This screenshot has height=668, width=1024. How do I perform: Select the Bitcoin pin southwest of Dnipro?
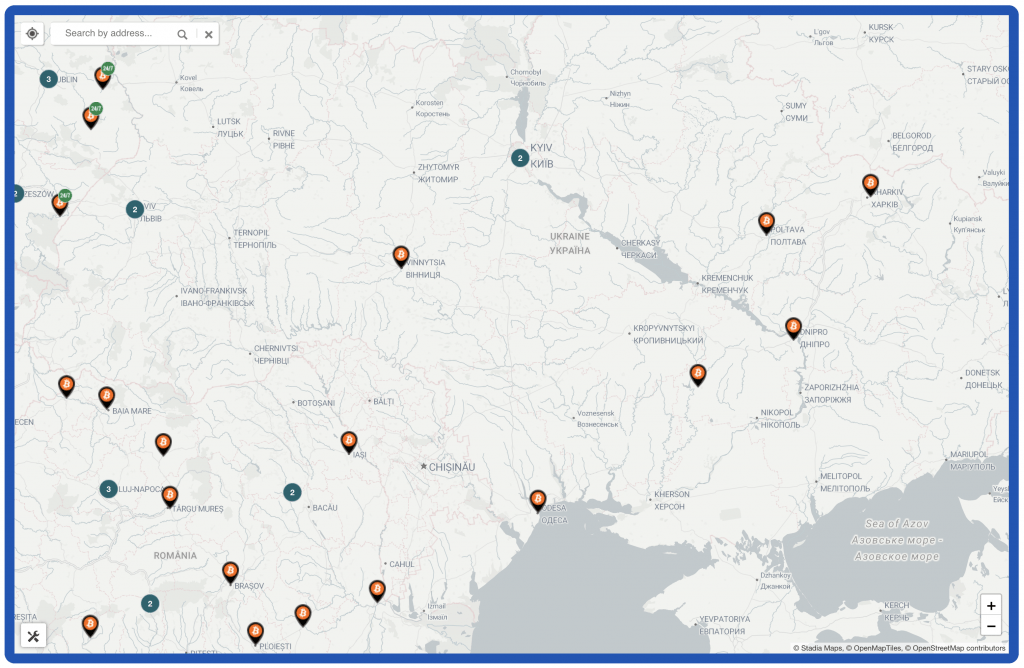click(x=697, y=375)
